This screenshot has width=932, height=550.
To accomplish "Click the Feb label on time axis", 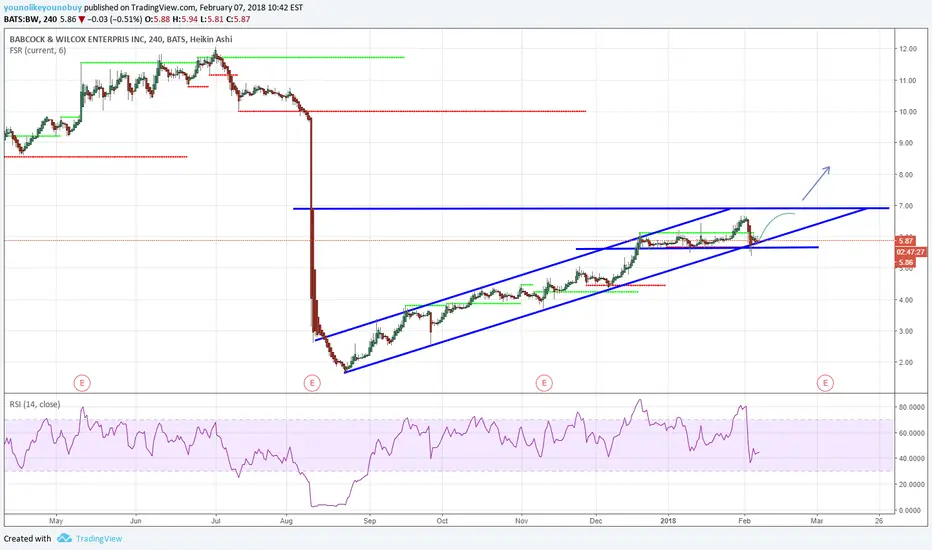I will click(x=744, y=521).
